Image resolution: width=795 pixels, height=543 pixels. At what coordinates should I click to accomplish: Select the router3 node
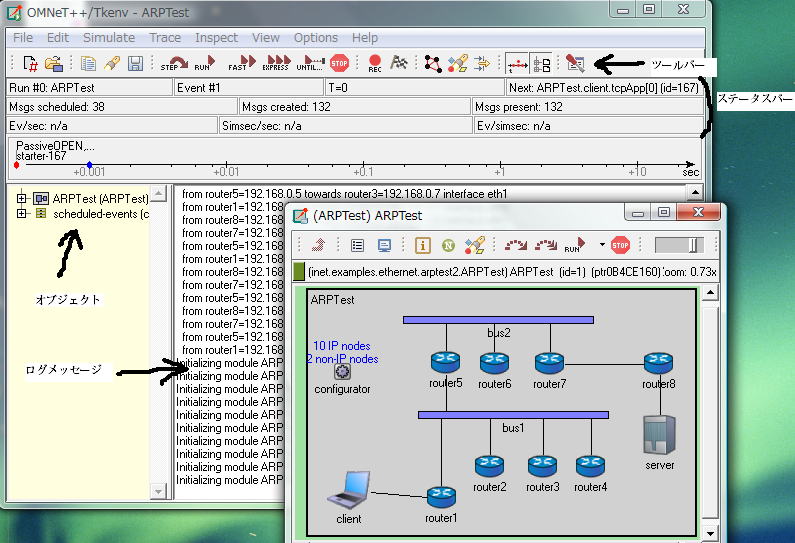[x=542, y=466]
